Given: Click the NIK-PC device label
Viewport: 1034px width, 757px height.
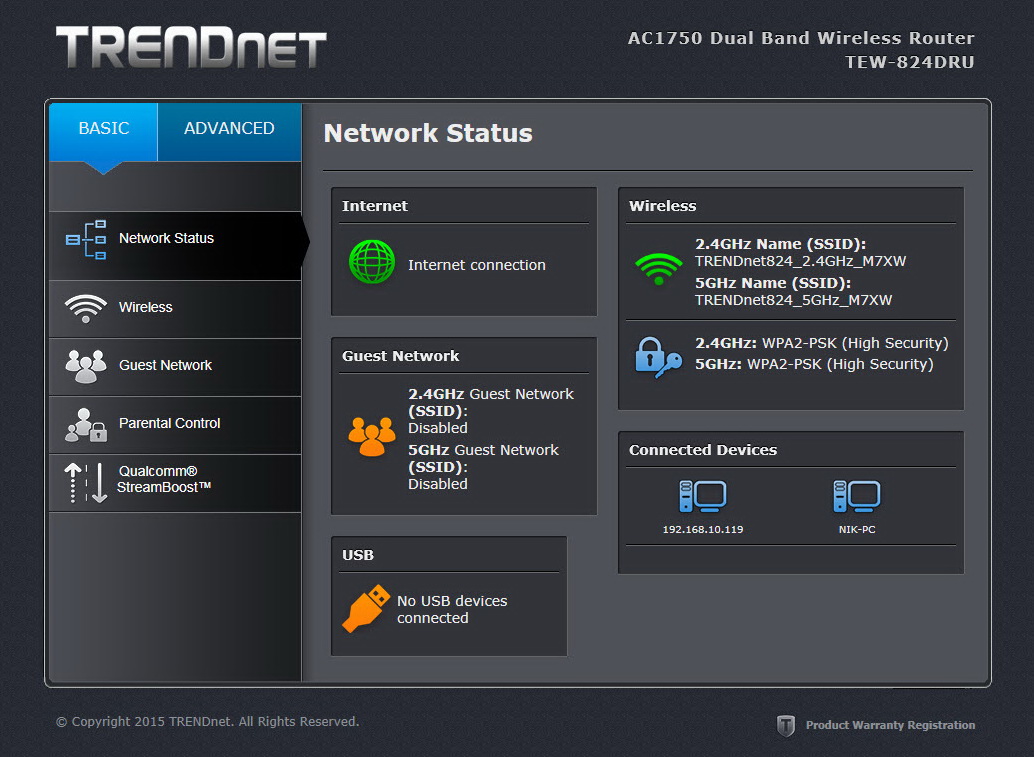Looking at the screenshot, I should coord(857,530).
